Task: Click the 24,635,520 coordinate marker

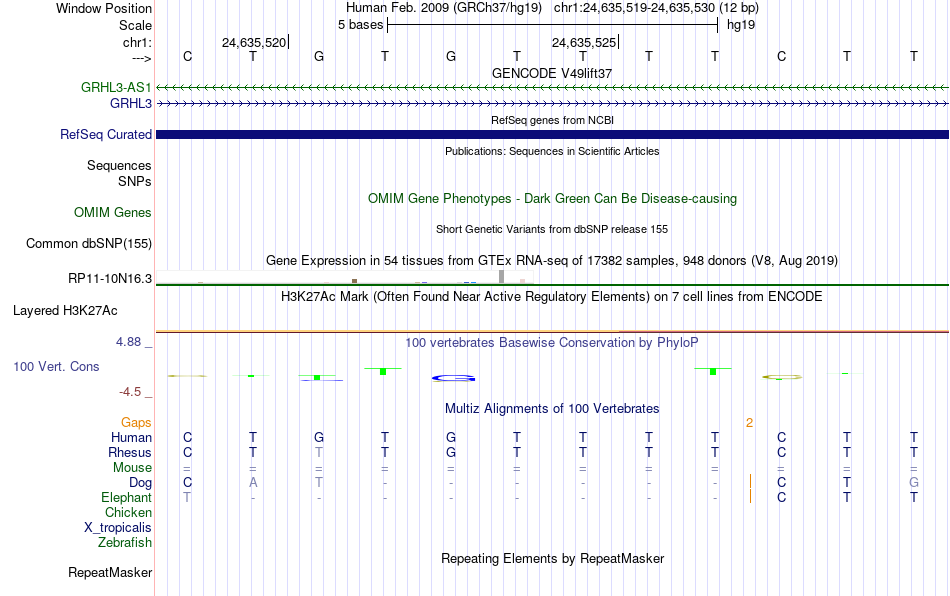Action: coord(254,42)
